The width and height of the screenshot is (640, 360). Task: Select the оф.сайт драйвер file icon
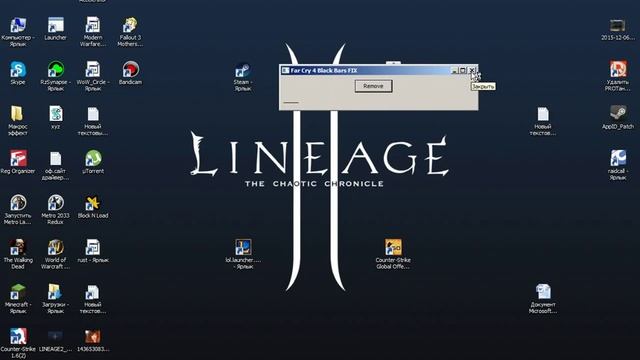56,159
